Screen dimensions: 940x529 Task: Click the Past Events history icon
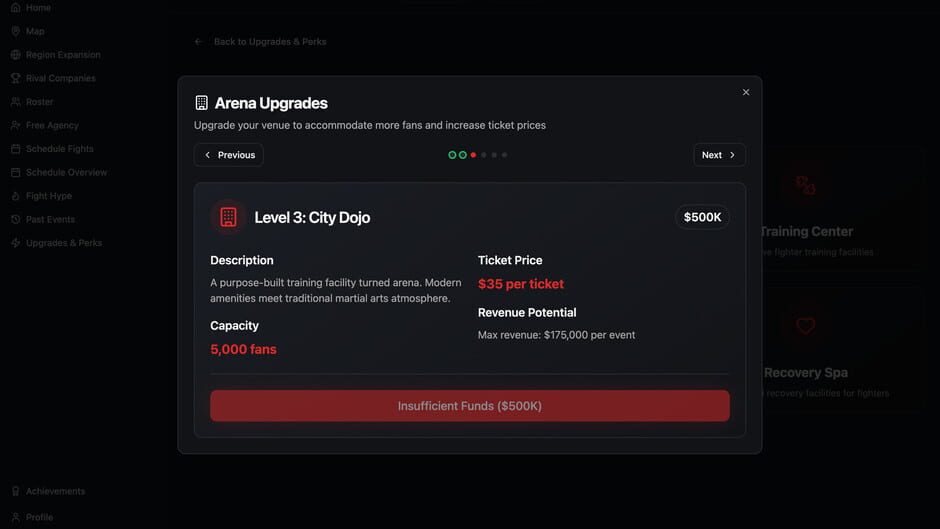(x=15, y=219)
